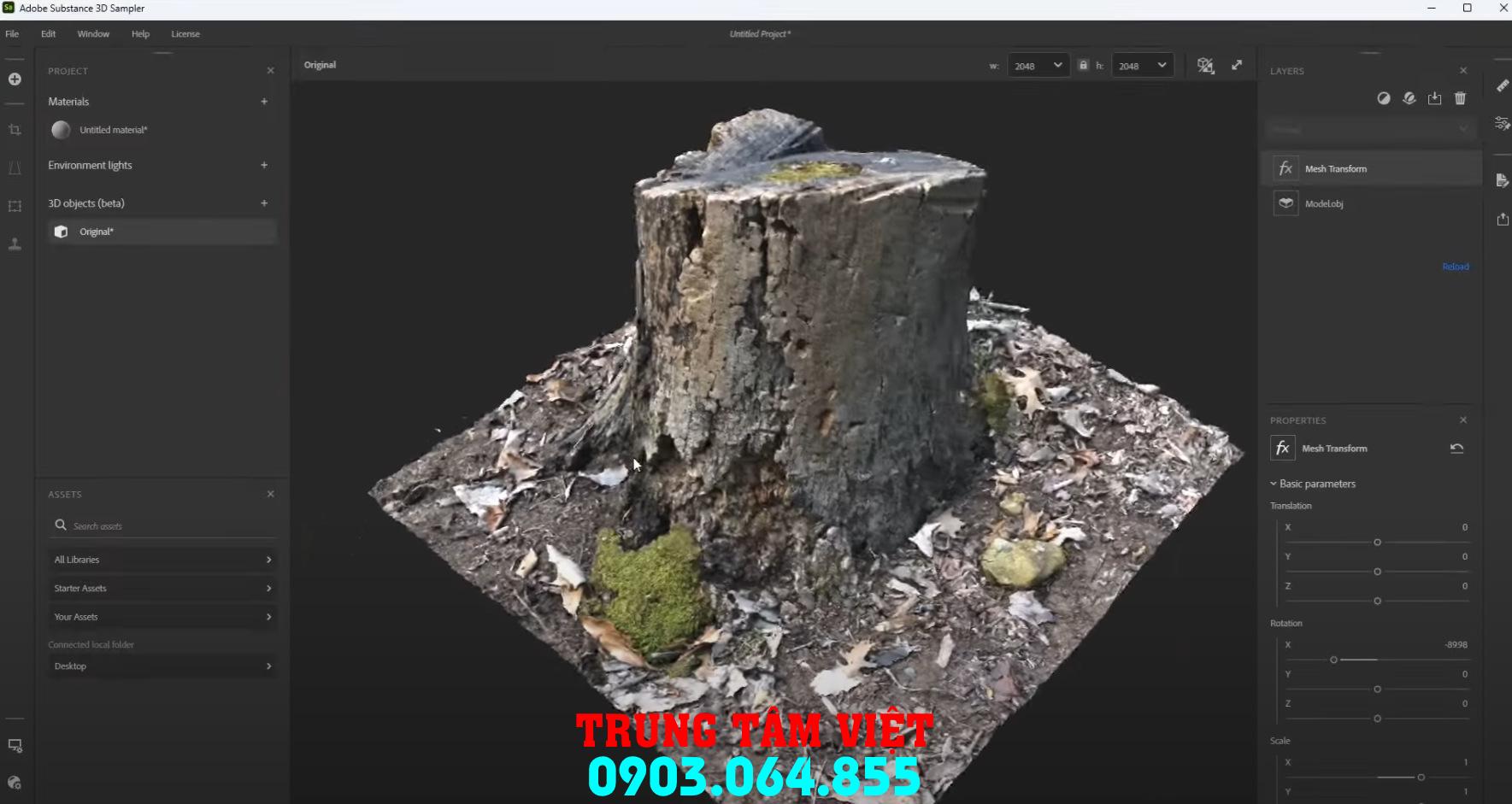Close the Properties panel

coord(1463,420)
